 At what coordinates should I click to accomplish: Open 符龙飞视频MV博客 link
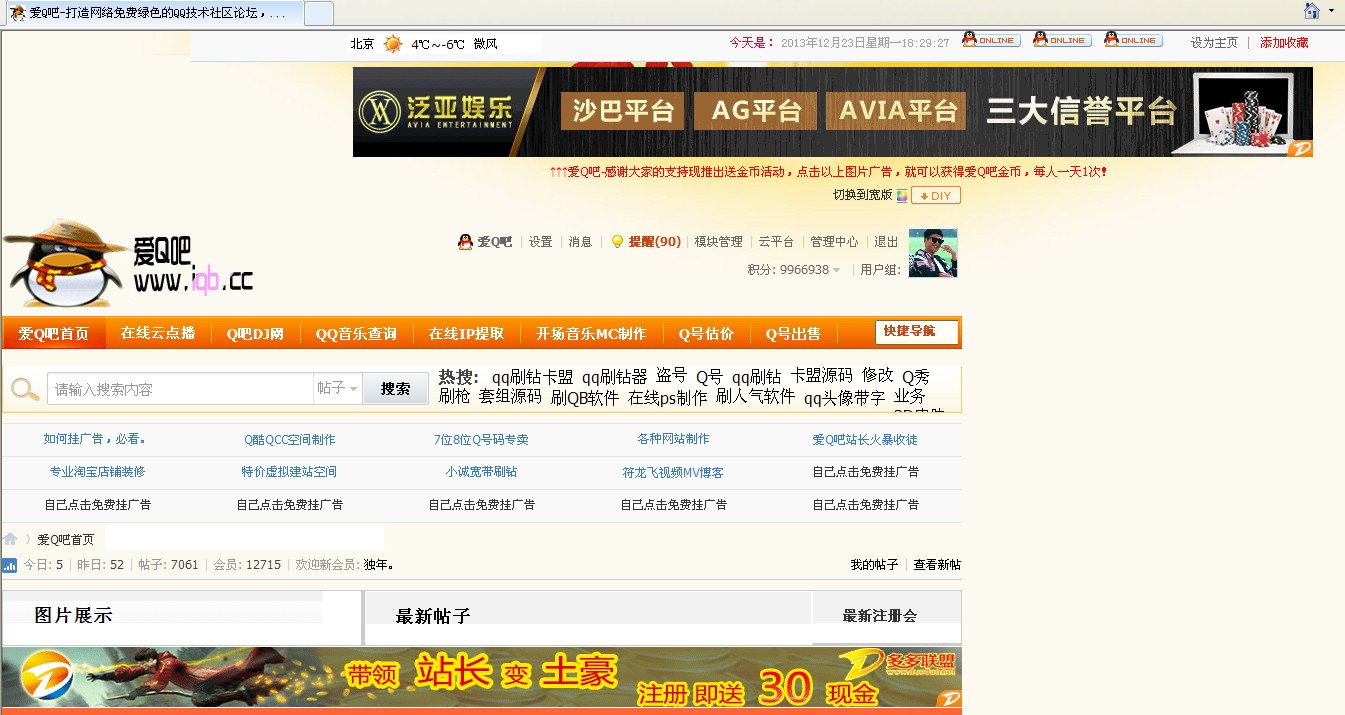(673, 472)
